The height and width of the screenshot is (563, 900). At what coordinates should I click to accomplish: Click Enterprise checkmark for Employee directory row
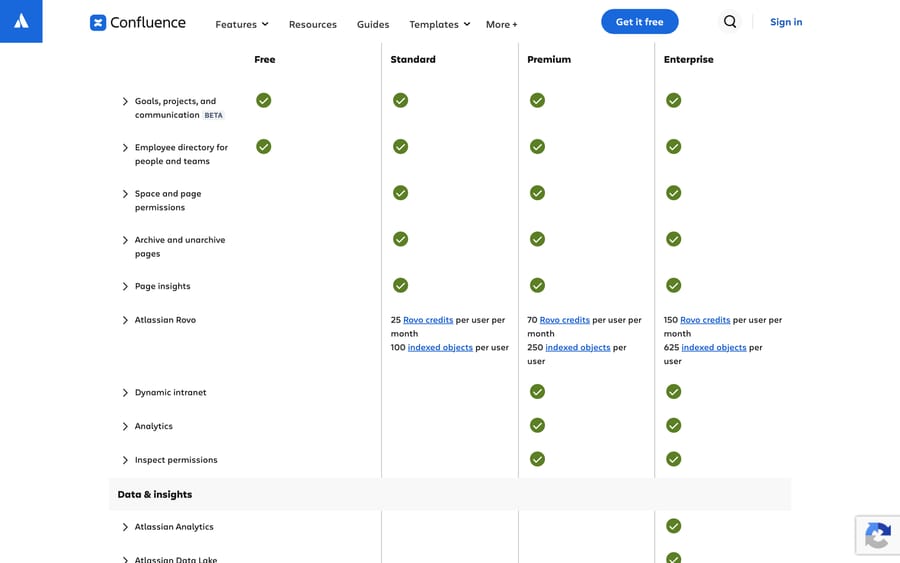point(674,147)
